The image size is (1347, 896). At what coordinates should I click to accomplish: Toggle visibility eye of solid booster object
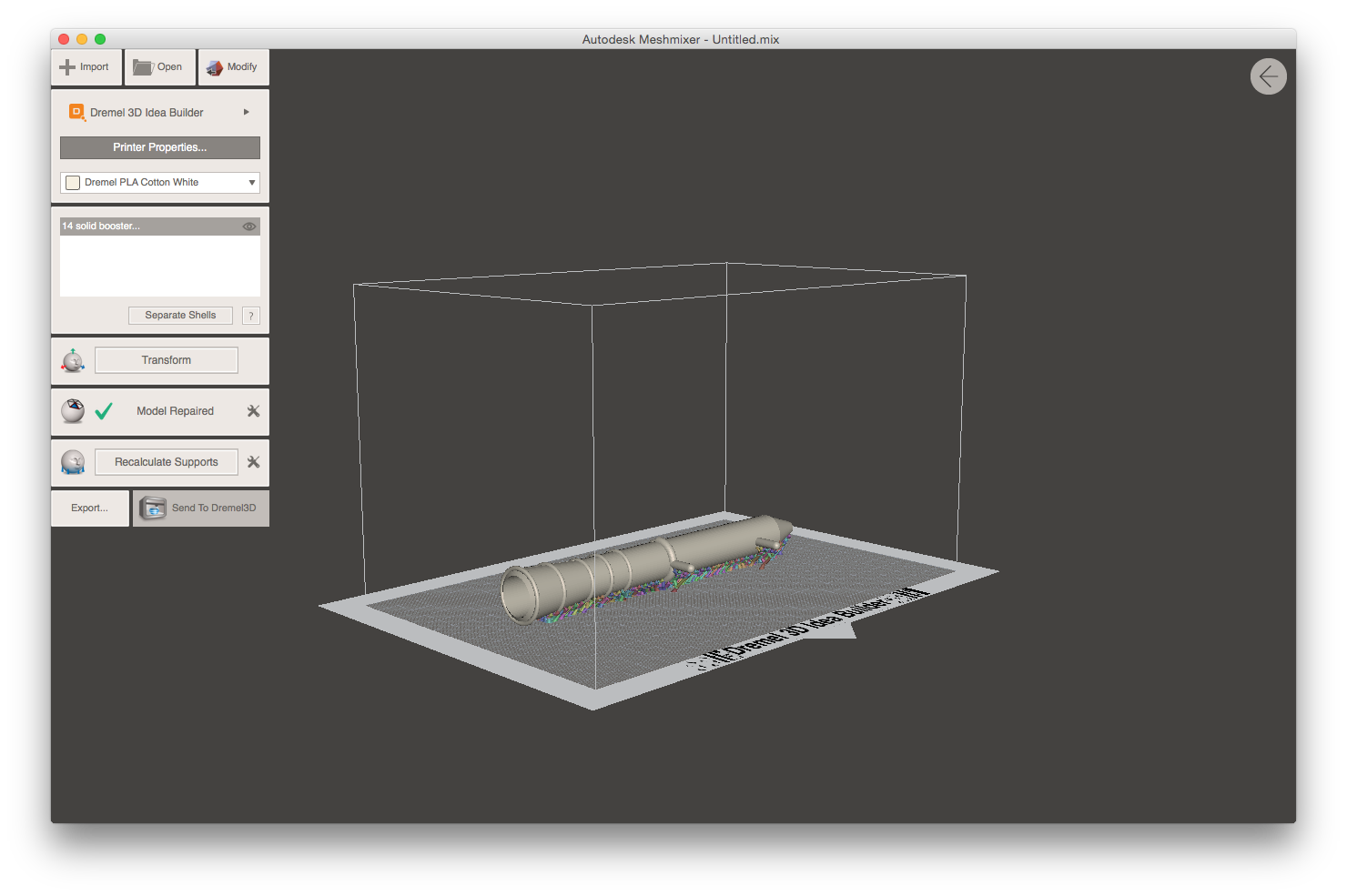coord(248,227)
